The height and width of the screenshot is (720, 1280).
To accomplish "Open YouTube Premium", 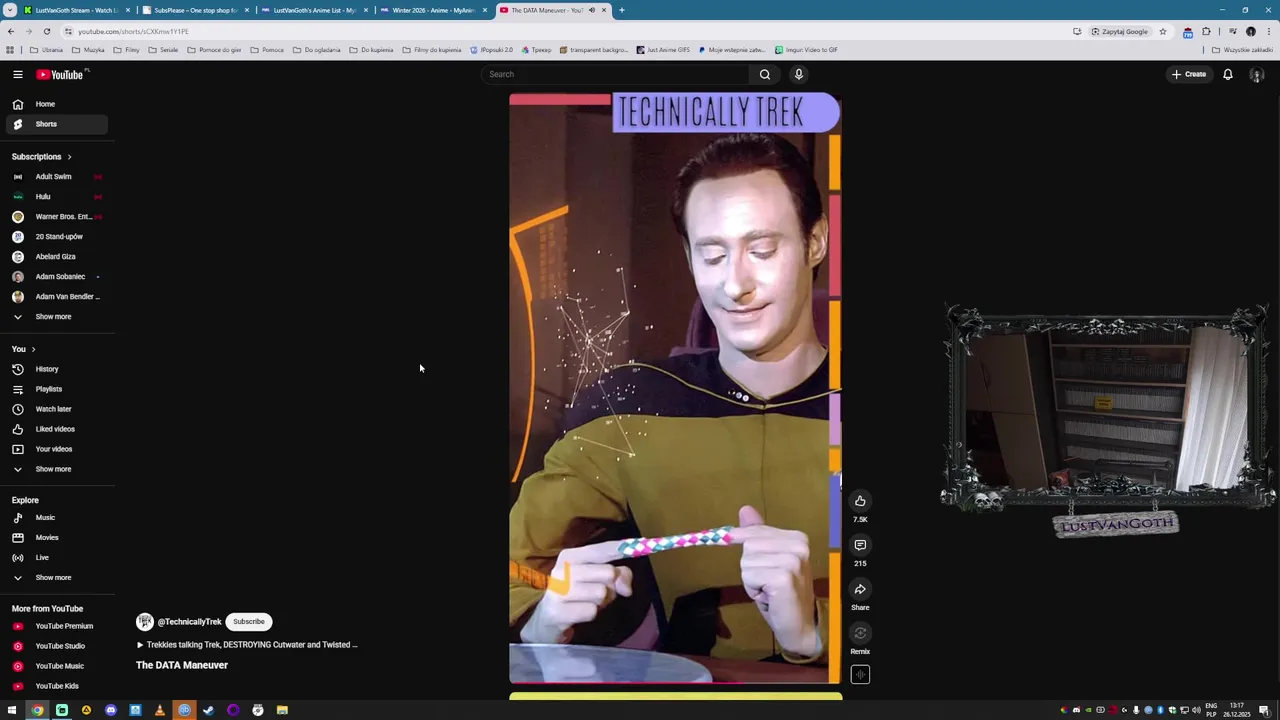I will tap(56, 626).
